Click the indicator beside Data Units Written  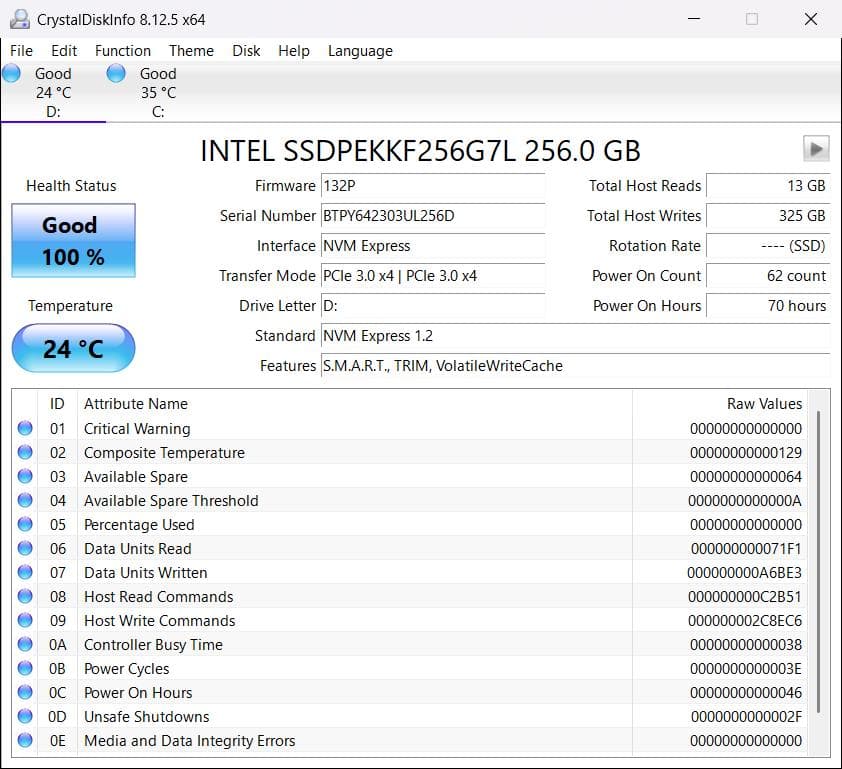pyautogui.click(x=24, y=572)
